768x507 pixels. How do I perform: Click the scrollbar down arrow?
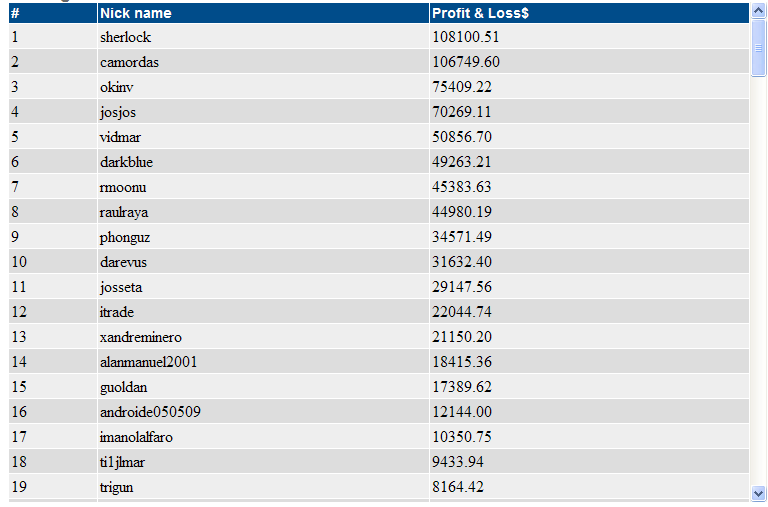point(758,492)
